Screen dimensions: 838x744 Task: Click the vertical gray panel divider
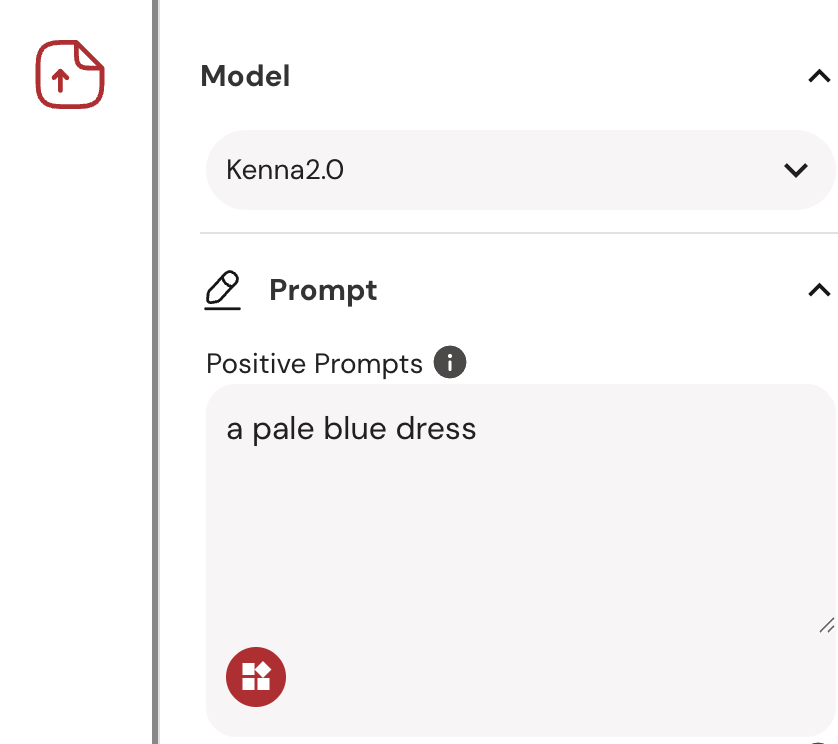coord(156,372)
